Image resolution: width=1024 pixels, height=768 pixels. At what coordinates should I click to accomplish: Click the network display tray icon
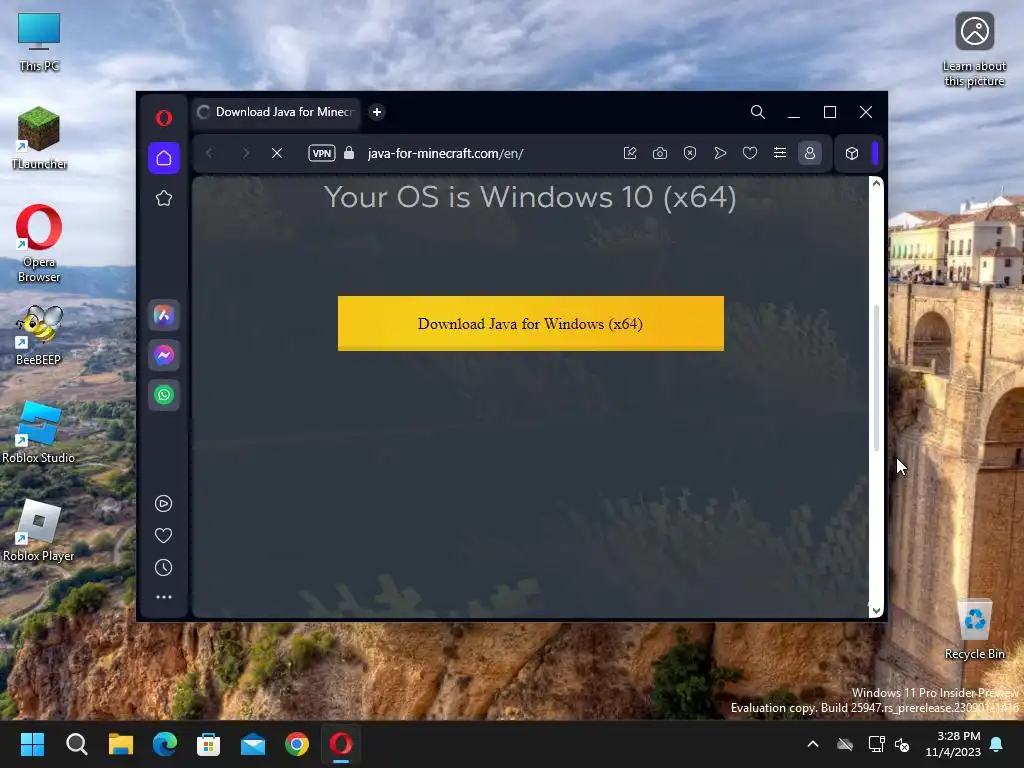[876, 744]
